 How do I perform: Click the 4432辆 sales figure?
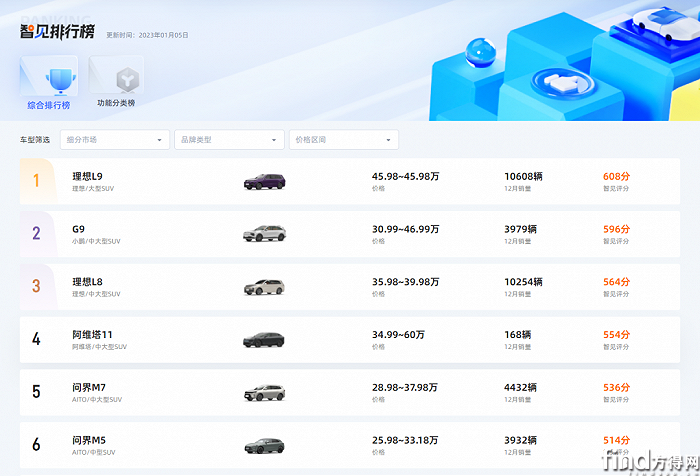click(x=521, y=387)
